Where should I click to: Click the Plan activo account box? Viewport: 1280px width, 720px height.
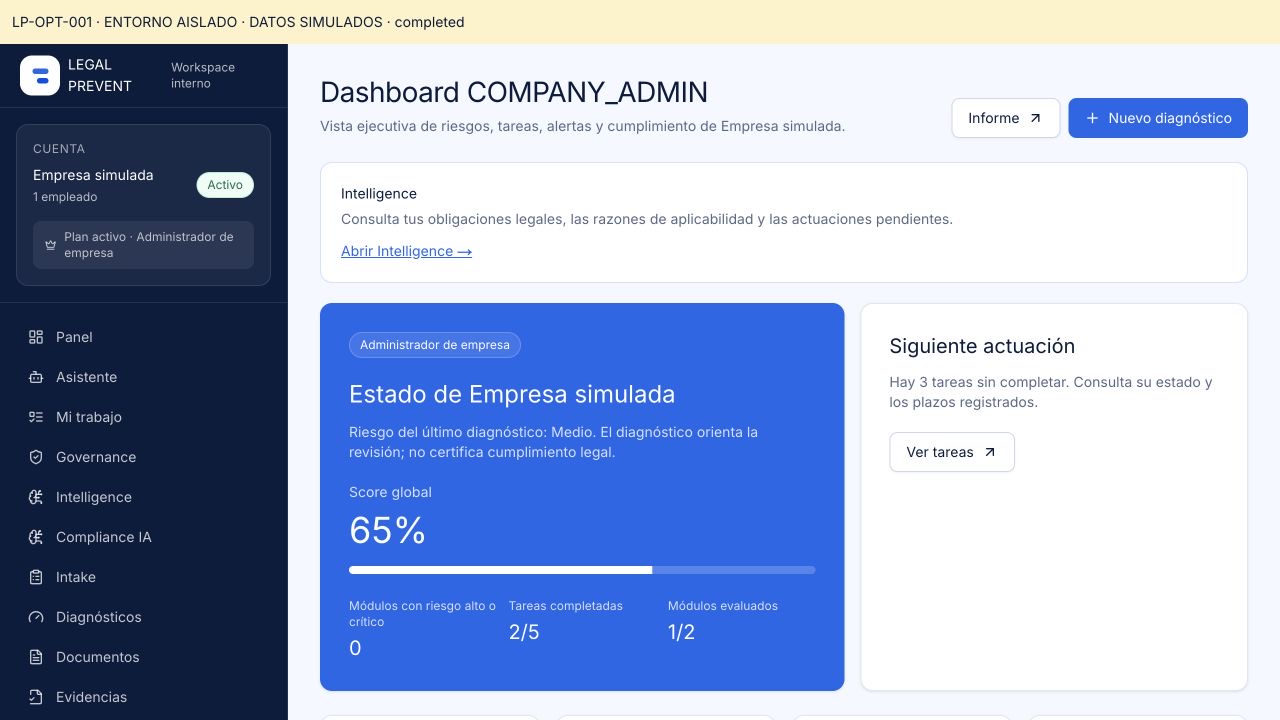coord(143,245)
